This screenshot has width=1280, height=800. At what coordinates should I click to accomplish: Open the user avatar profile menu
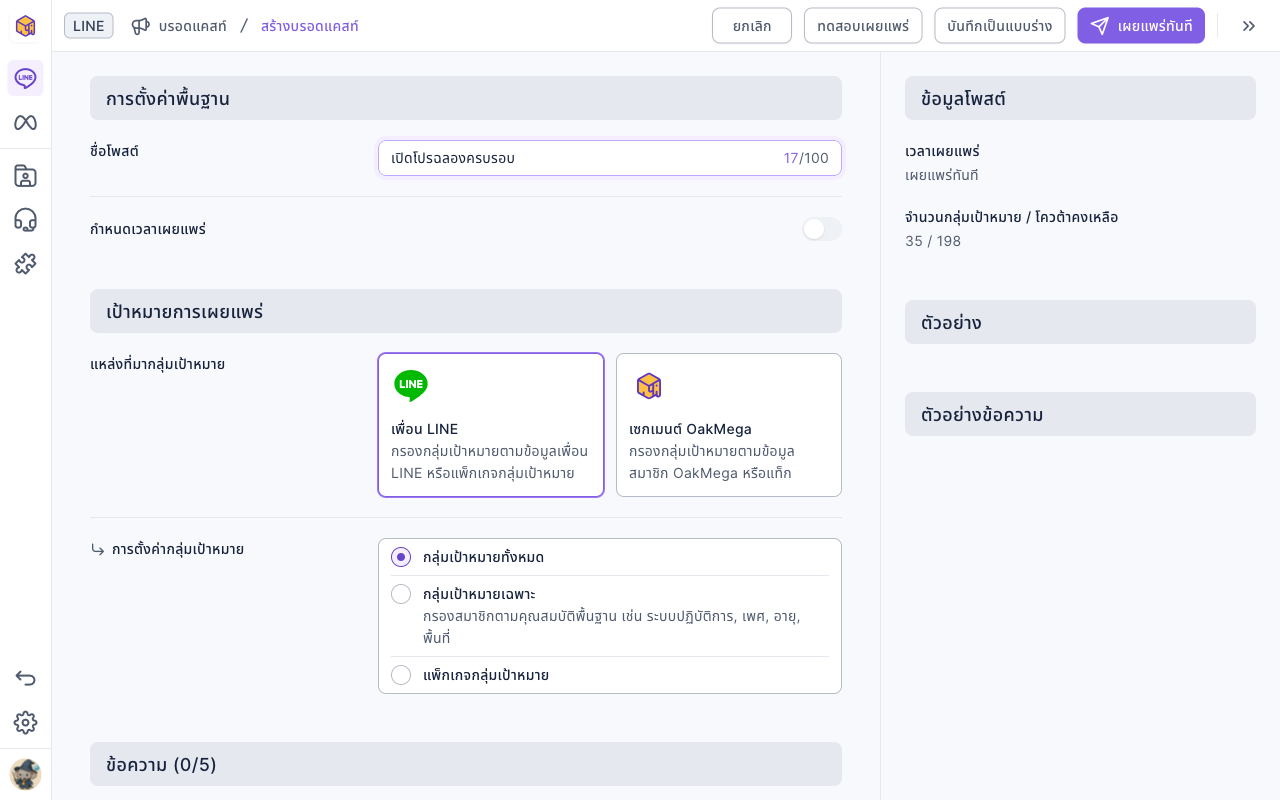[25, 774]
